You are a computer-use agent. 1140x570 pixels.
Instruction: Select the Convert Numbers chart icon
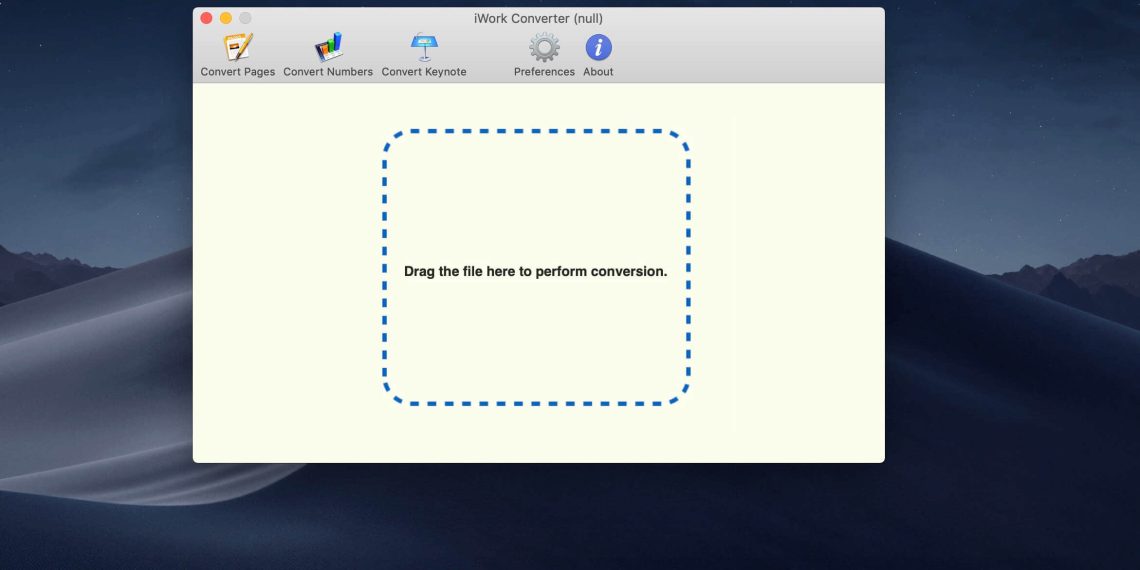tap(328, 47)
